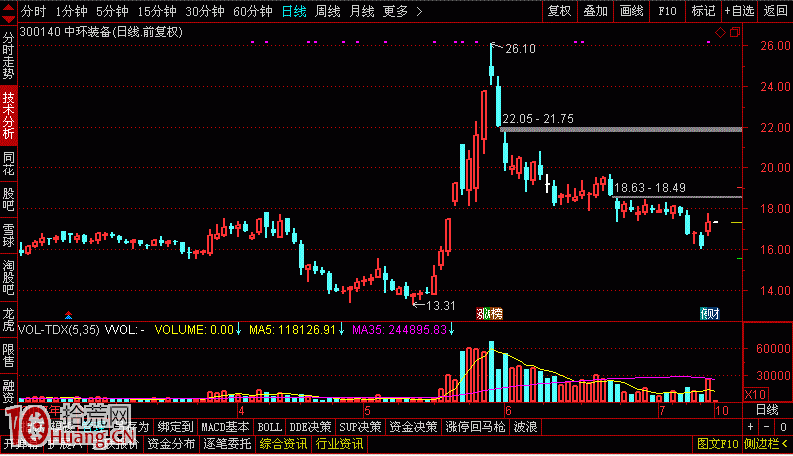
Task: Open 淘股吧 in the left sidebar
Action: click(8, 277)
